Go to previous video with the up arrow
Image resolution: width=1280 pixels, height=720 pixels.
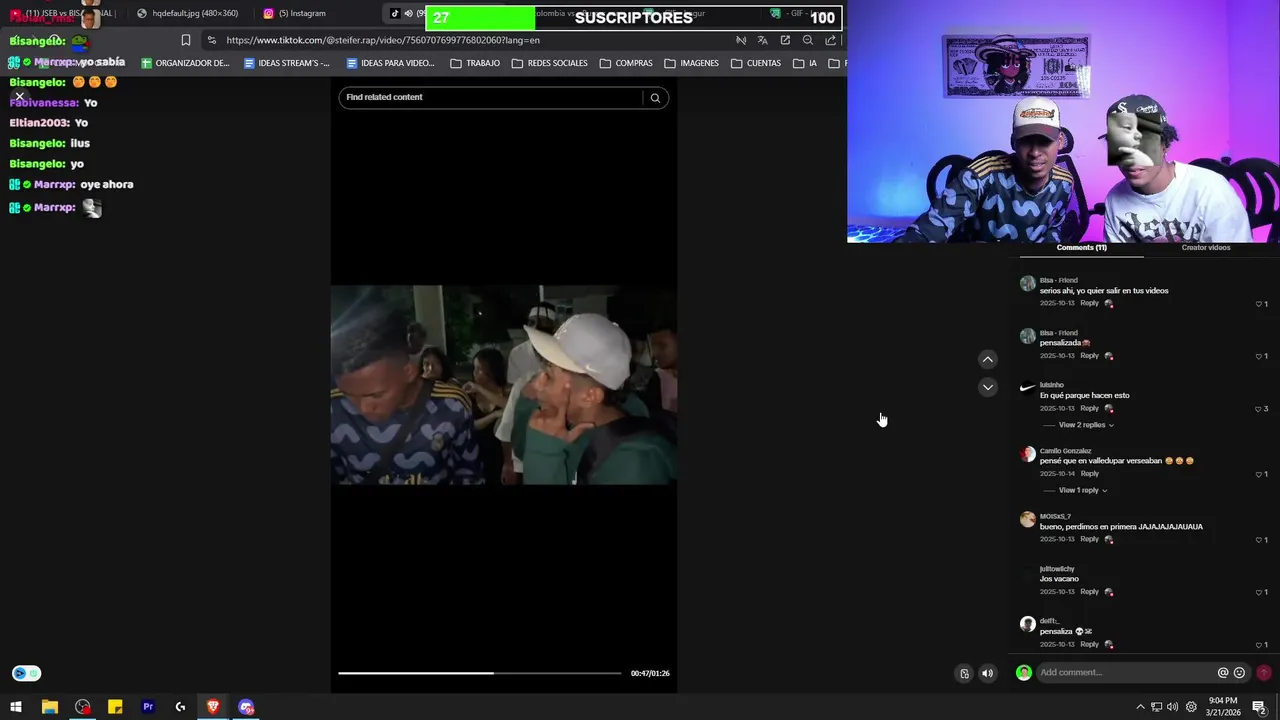pyautogui.click(x=988, y=359)
